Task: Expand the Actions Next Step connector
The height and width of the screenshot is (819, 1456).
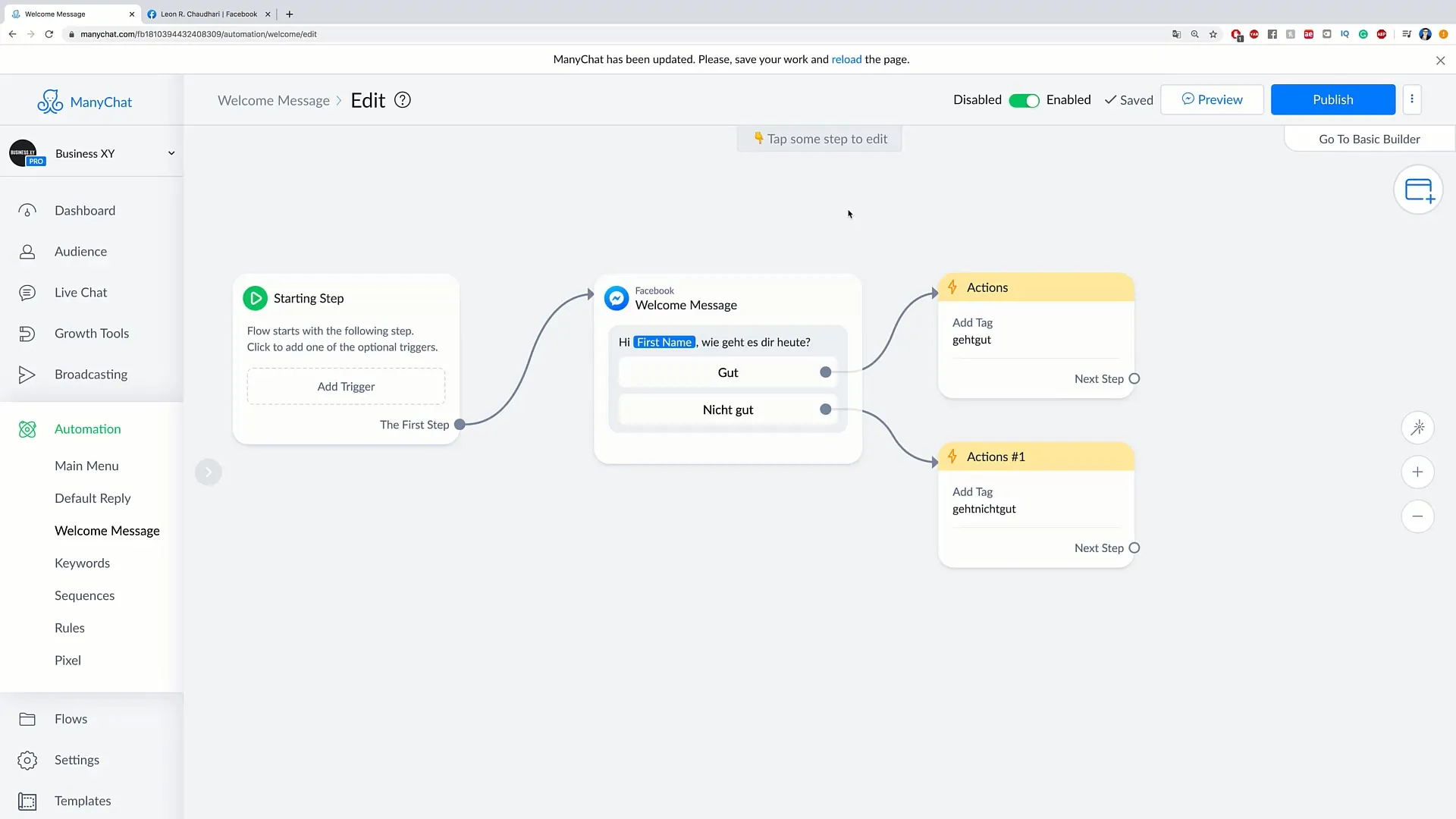Action: [x=1134, y=378]
